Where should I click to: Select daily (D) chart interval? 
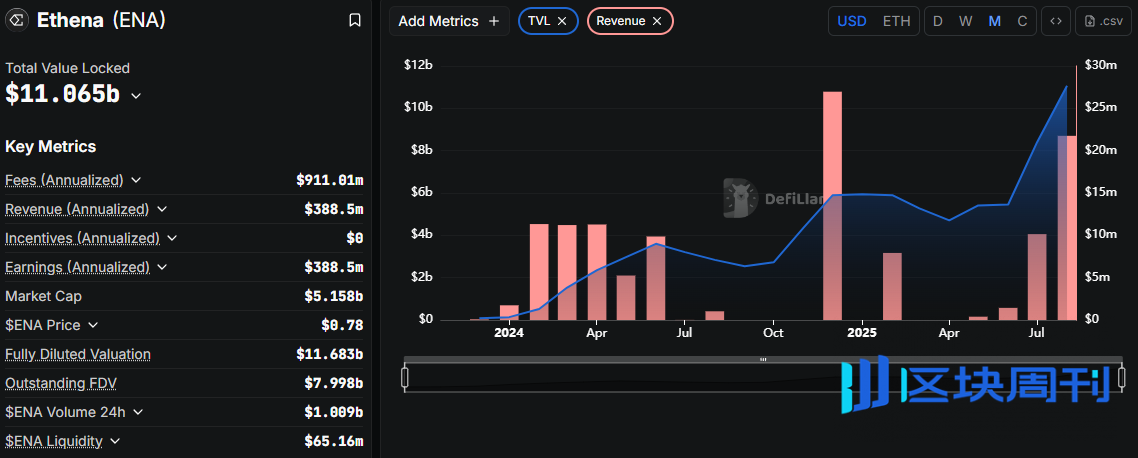point(938,21)
